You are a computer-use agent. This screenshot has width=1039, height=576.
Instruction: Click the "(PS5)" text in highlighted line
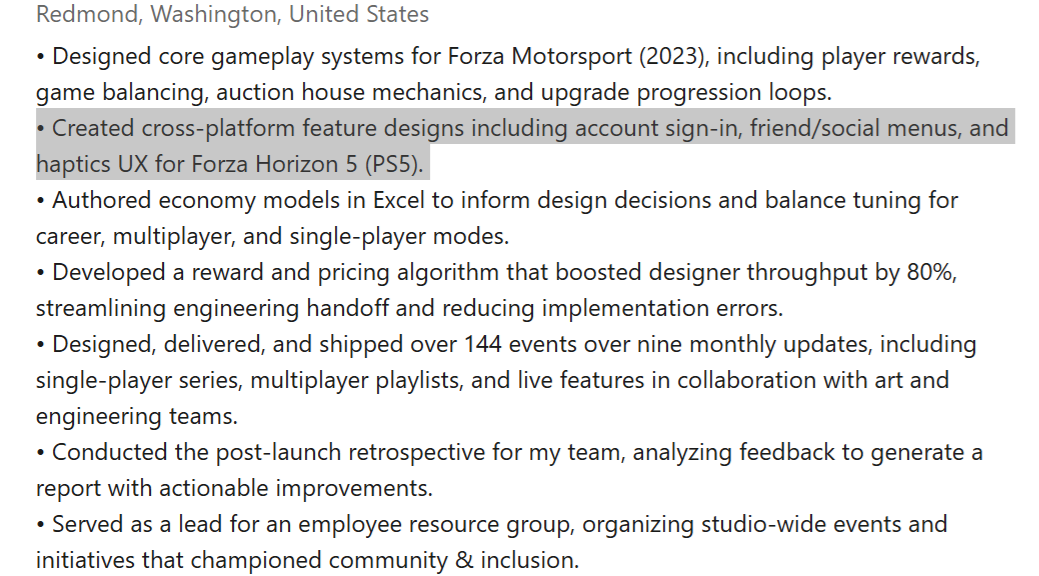(x=394, y=164)
